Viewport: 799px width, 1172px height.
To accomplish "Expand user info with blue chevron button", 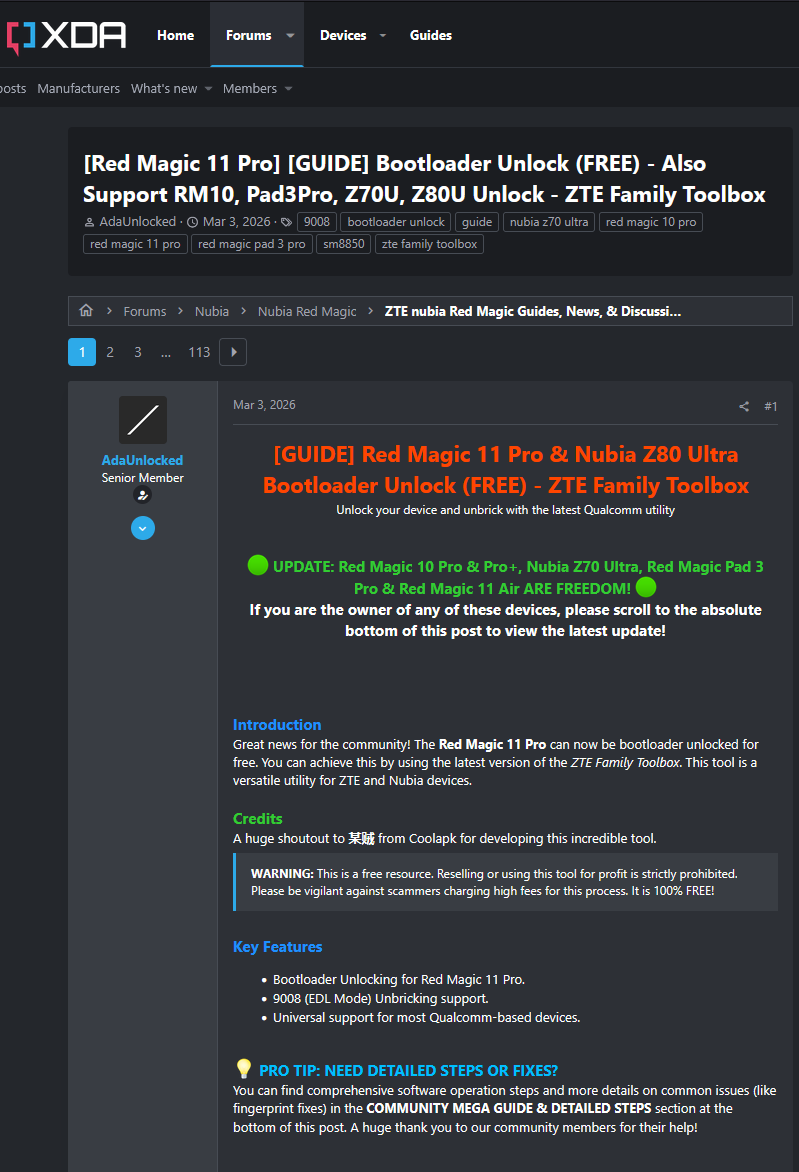I will click(x=143, y=528).
